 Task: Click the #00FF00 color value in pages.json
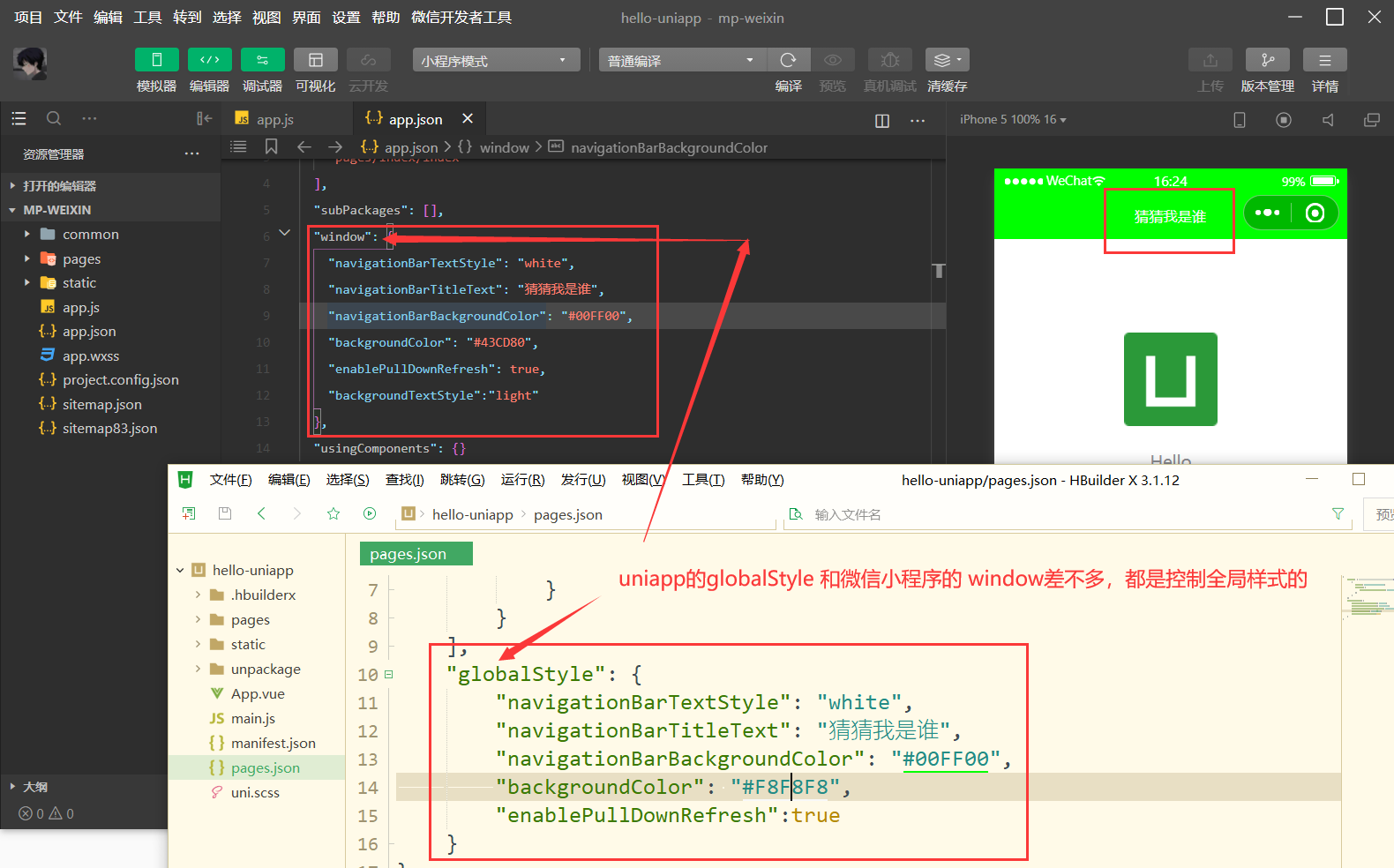945,759
